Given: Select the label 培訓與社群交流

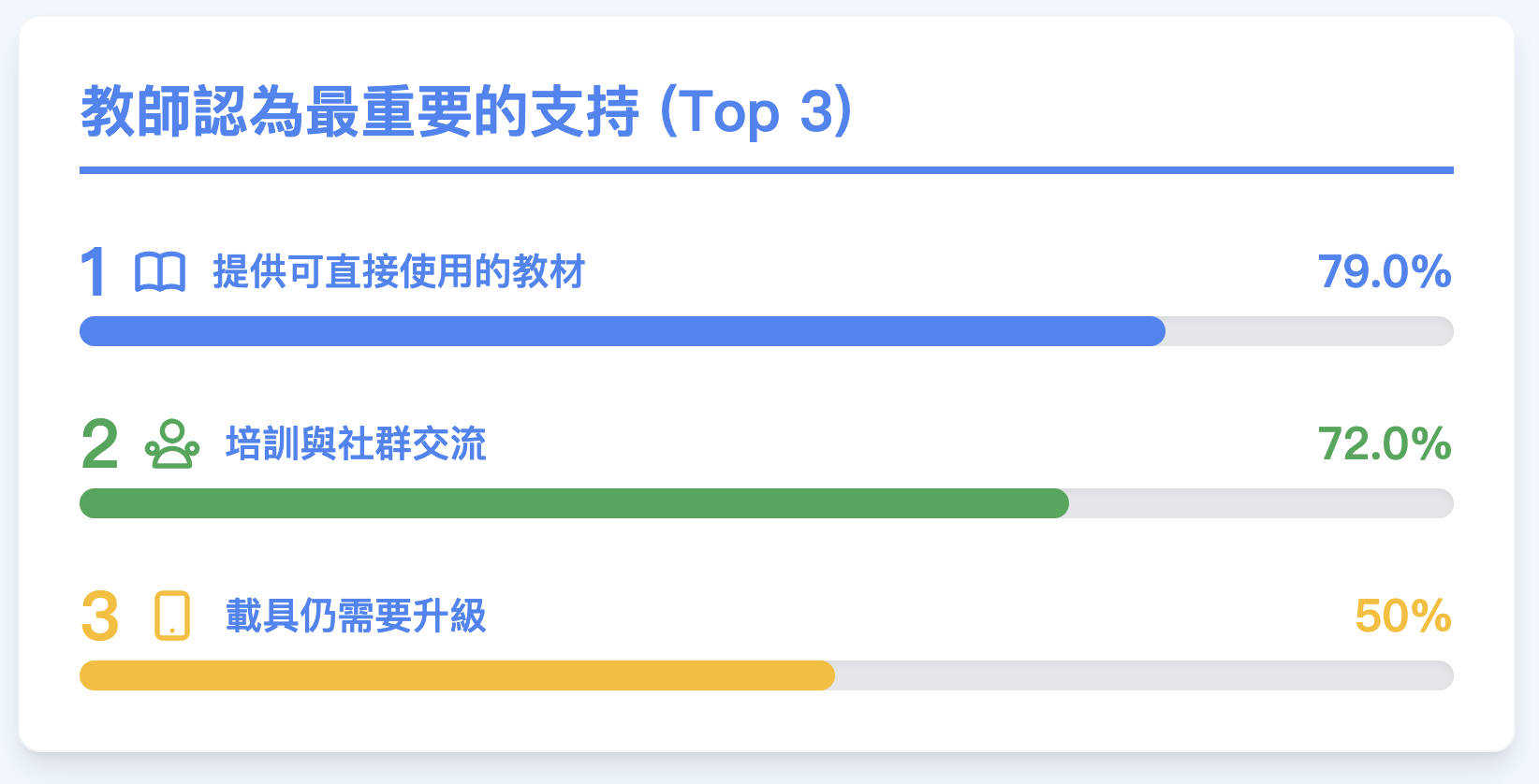Looking at the screenshot, I should 356,444.
